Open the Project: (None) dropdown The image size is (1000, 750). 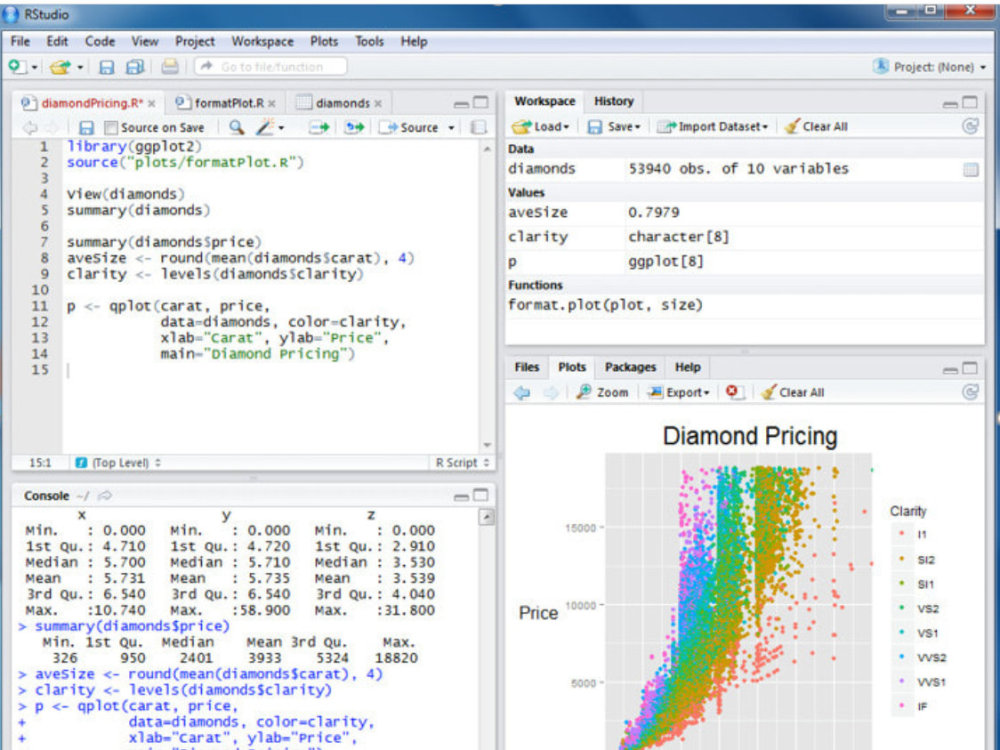point(929,66)
